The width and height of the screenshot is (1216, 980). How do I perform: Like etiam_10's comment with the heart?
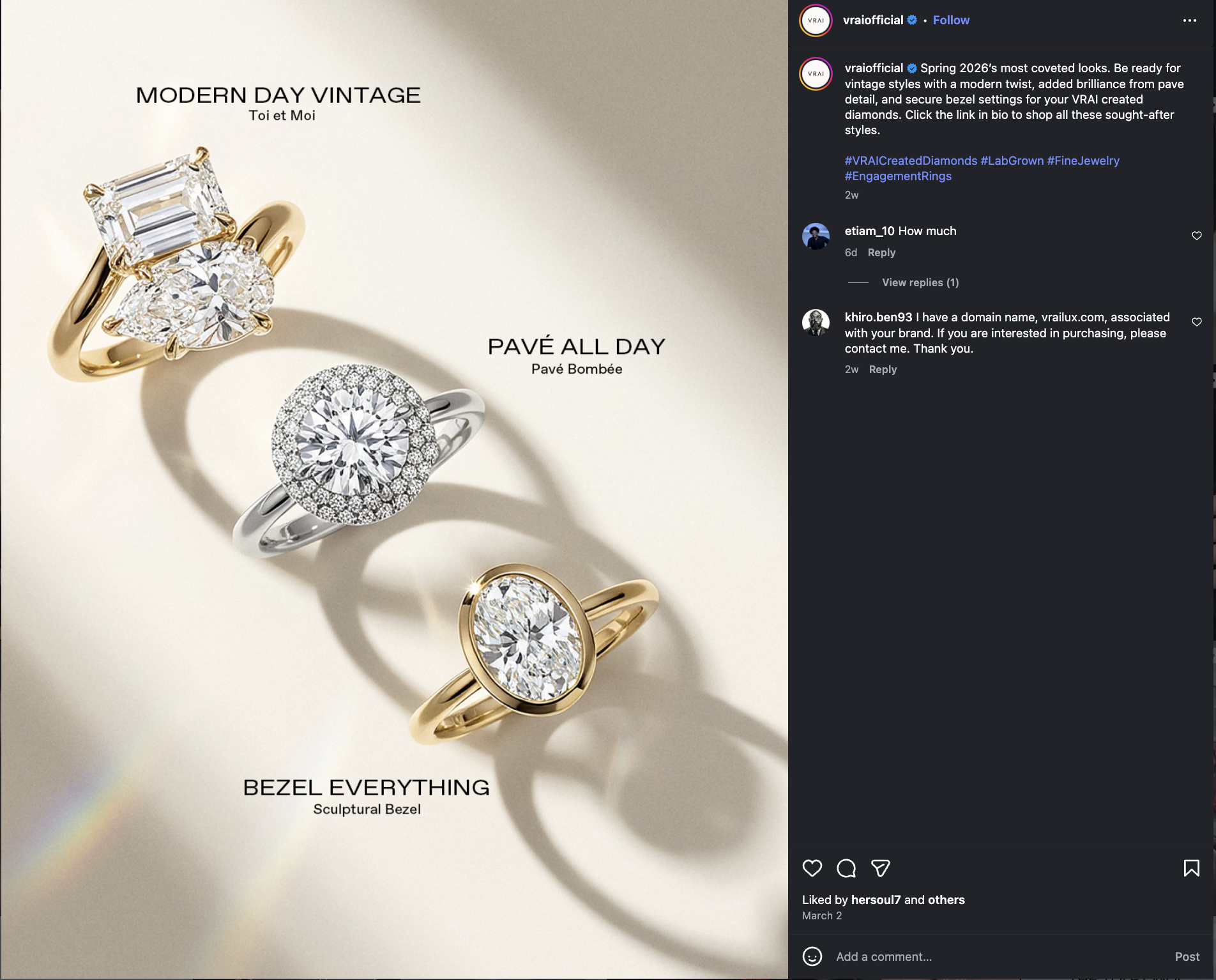(1196, 236)
